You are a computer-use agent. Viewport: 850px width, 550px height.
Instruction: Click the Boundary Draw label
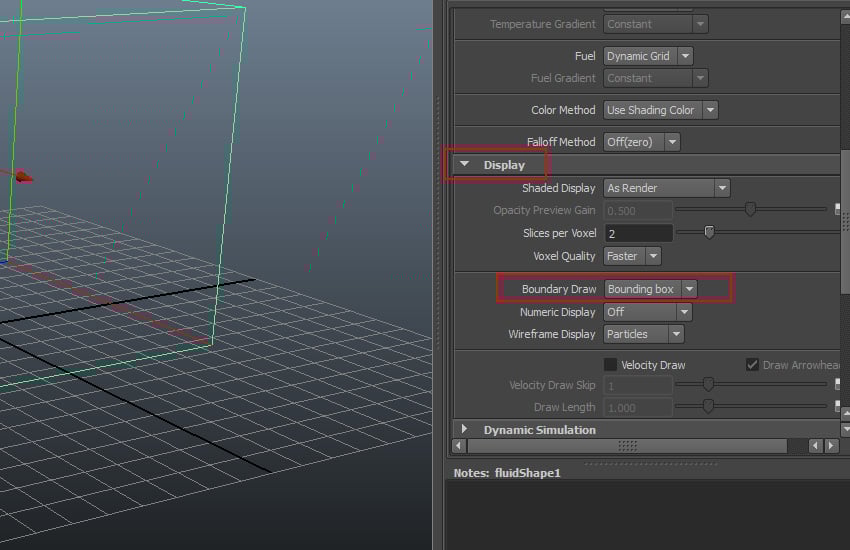[559, 289]
